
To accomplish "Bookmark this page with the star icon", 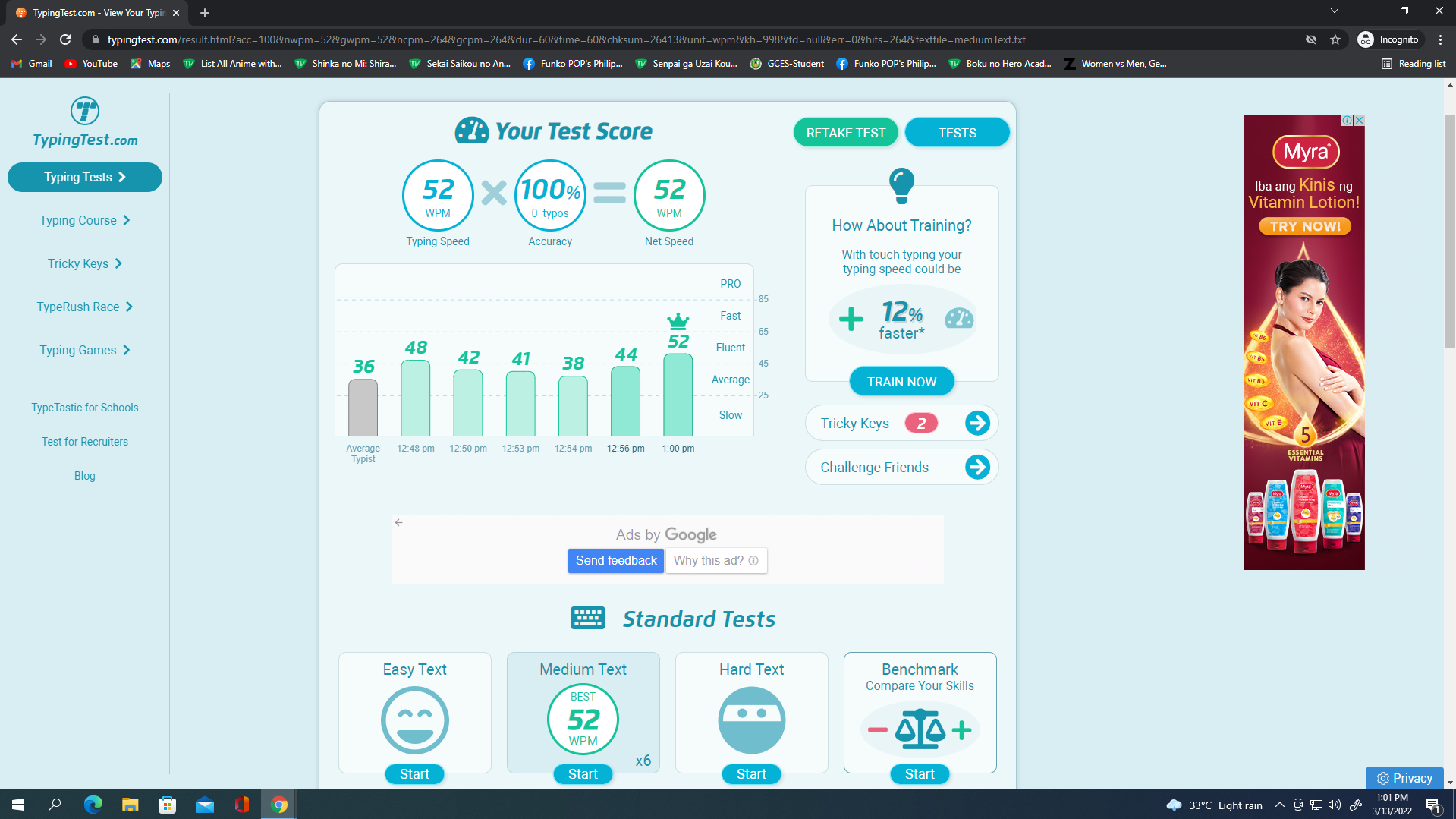I will 1335,39.
